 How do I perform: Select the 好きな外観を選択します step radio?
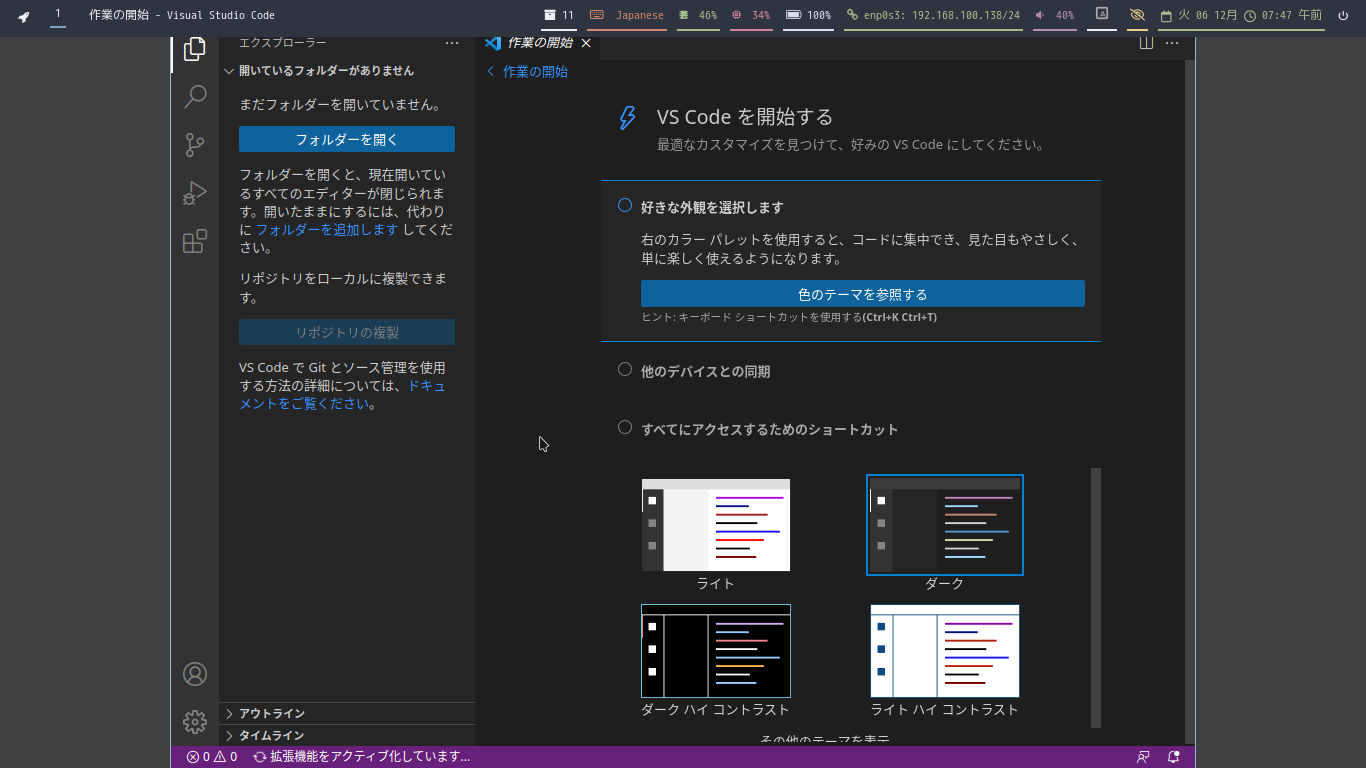pos(625,205)
